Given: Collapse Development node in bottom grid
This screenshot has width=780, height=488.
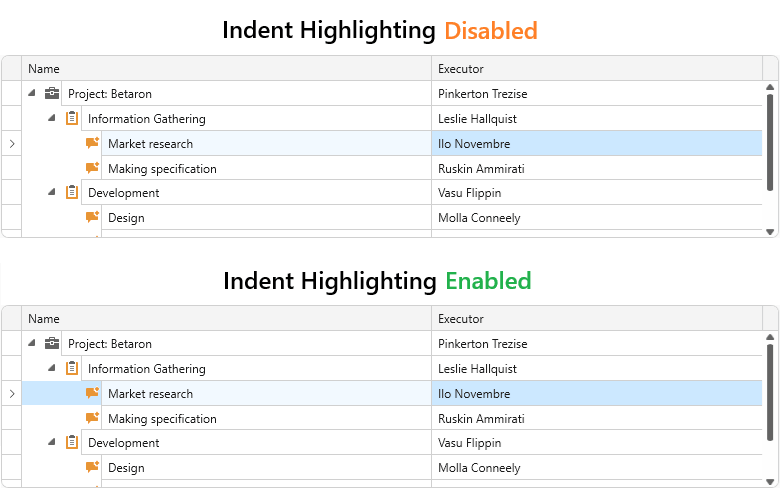Looking at the screenshot, I should 52,442.
